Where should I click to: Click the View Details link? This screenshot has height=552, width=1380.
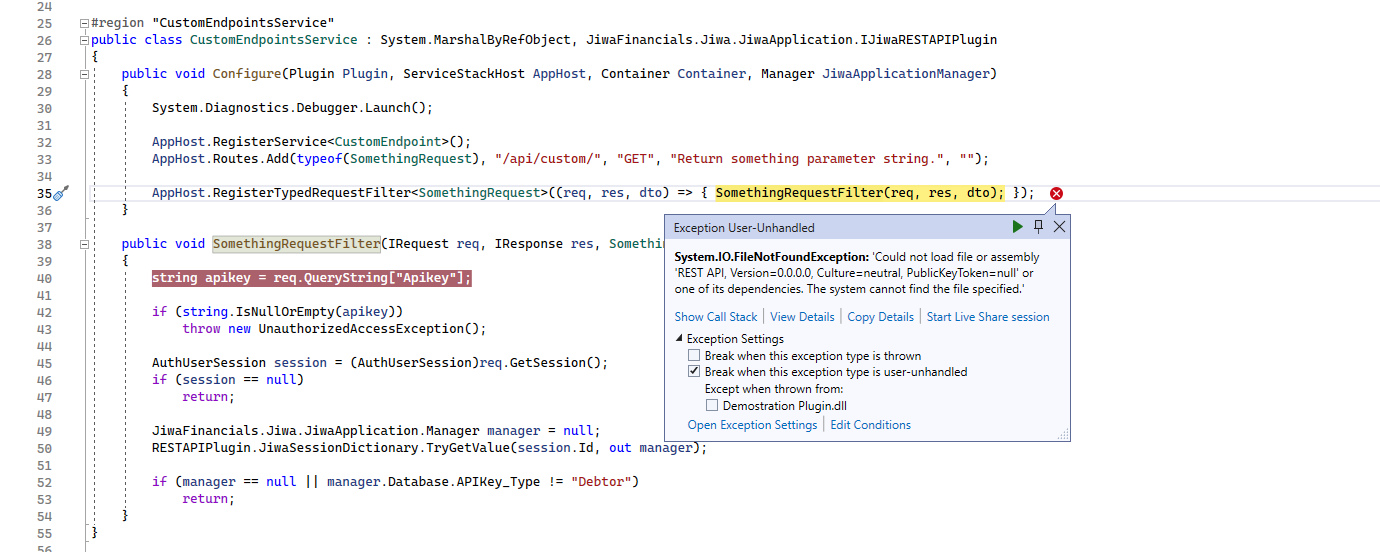click(x=802, y=317)
